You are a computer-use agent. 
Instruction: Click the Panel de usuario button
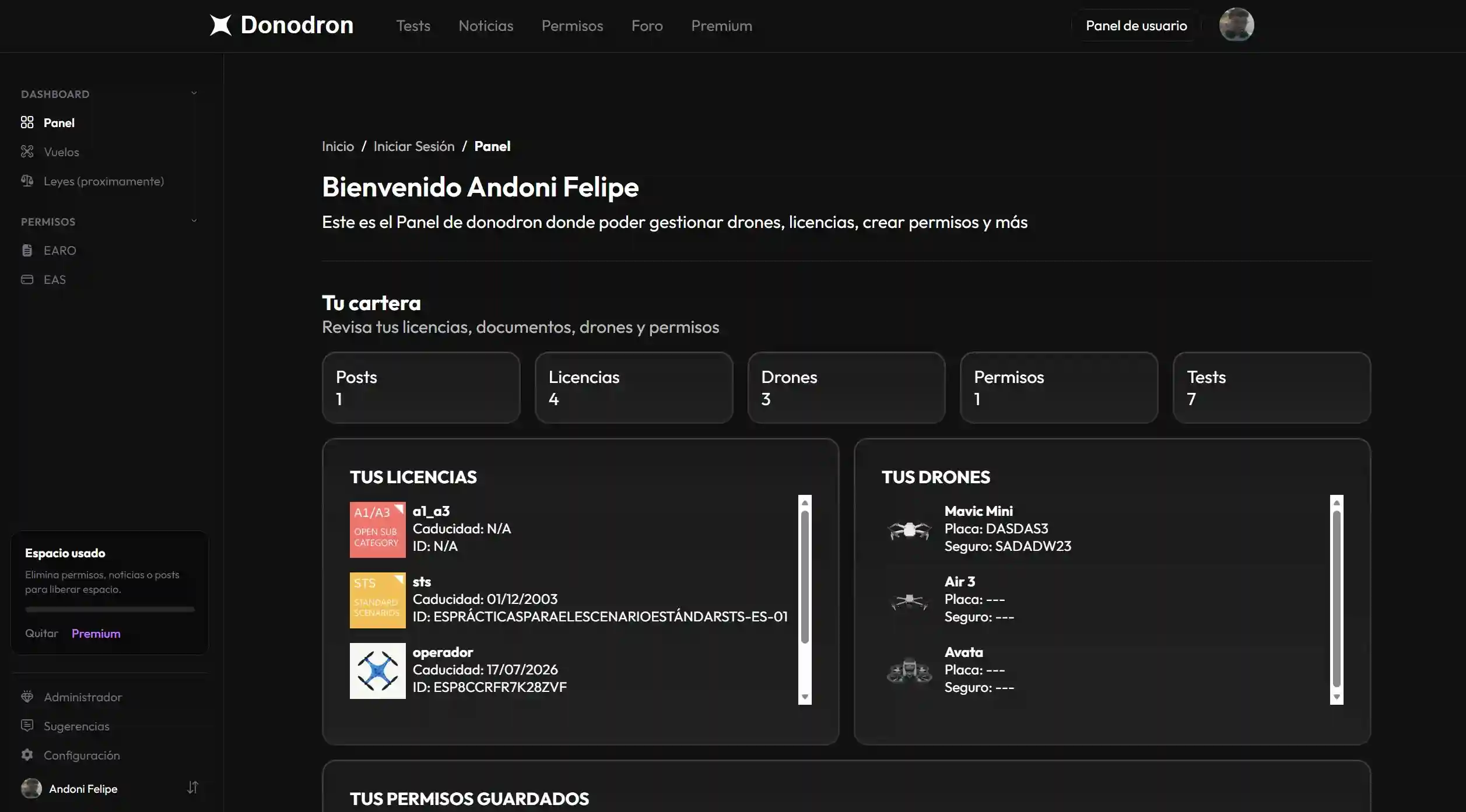click(1135, 25)
